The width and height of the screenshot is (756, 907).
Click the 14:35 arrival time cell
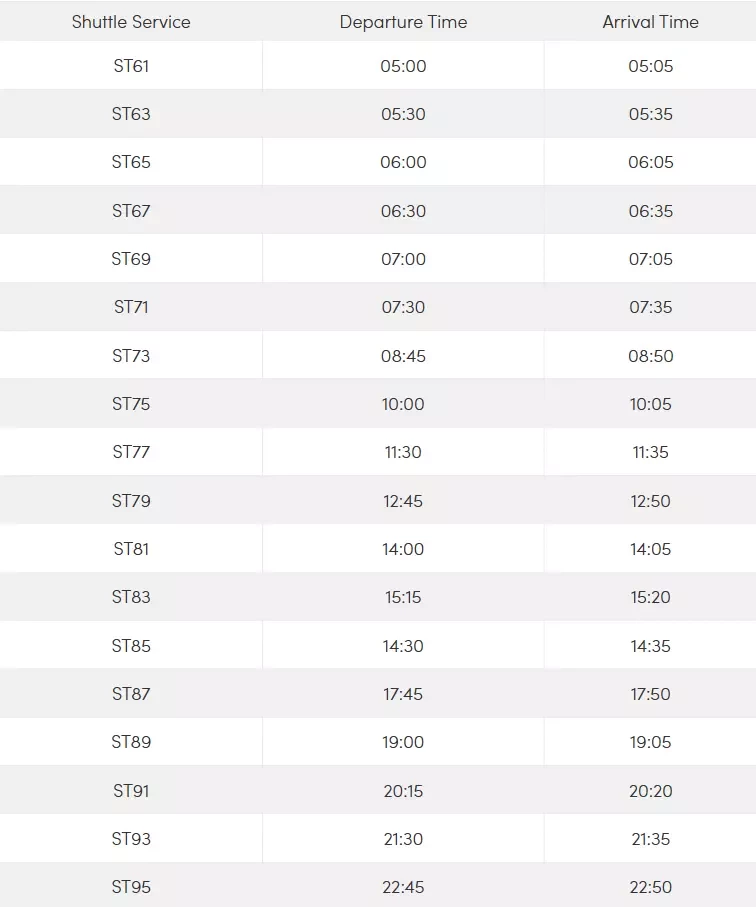point(650,646)
